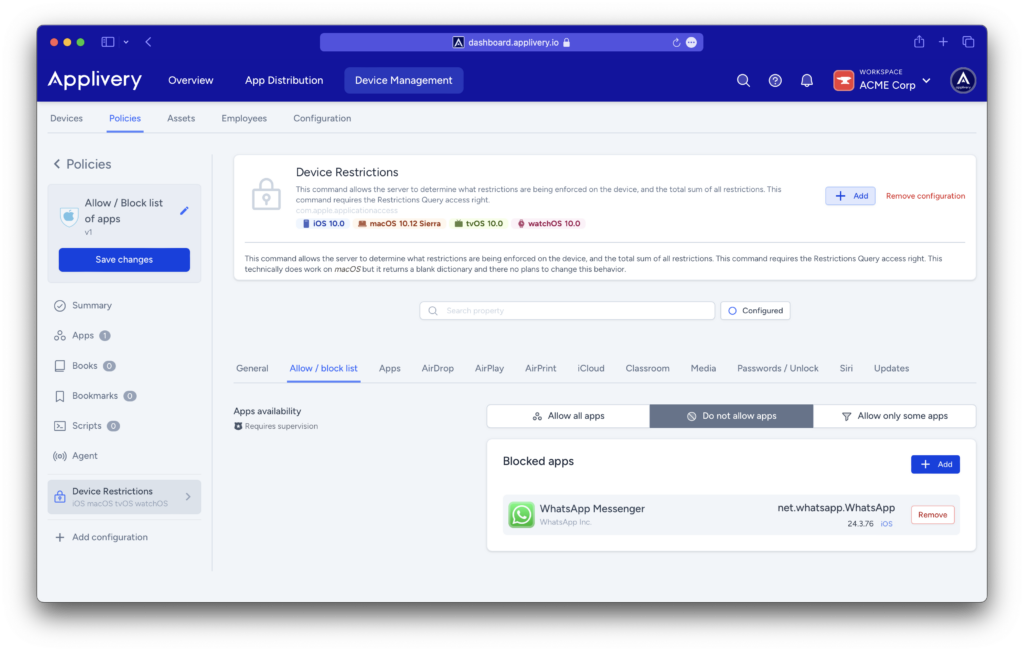Image resolution: width=1024 pixels, height=651 pixels.
Task: Open the iCloud restrictions tab
Action: [x=590, y=368]
